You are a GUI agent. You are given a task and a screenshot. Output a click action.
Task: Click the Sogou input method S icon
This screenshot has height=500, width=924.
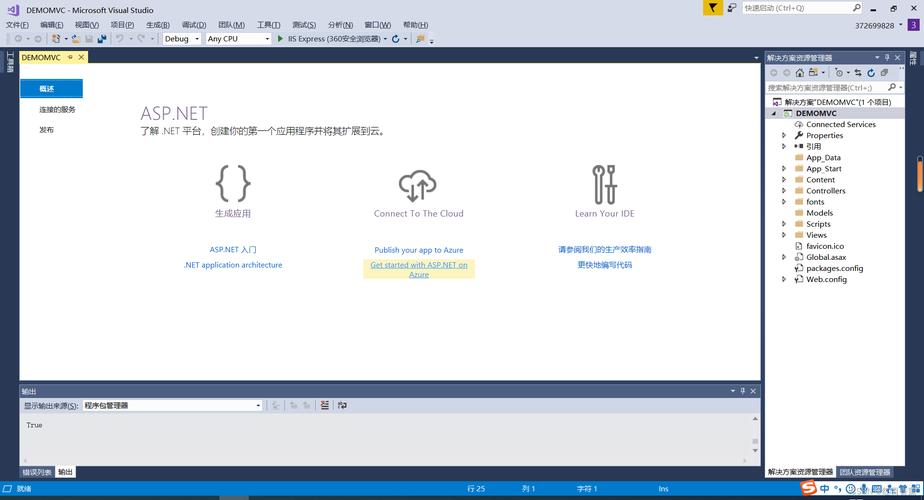(808, 488)
